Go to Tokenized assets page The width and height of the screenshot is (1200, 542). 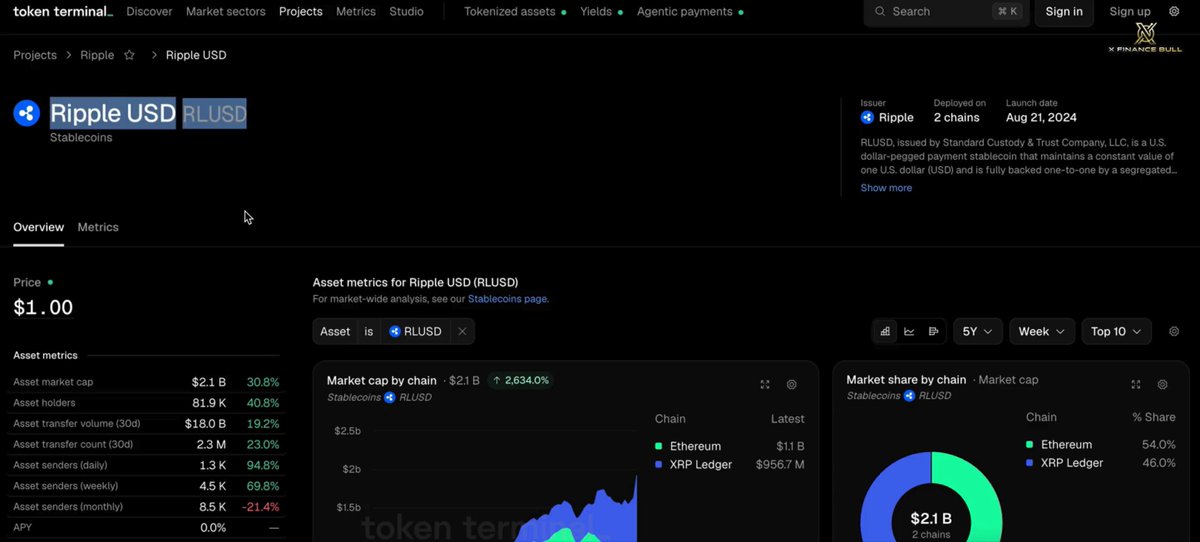(515, 11)
